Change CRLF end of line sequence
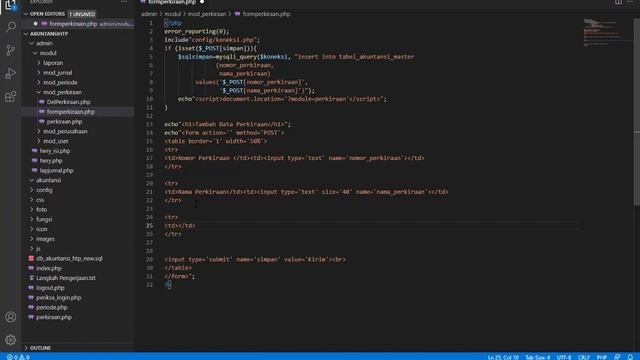 coord(584,357)
